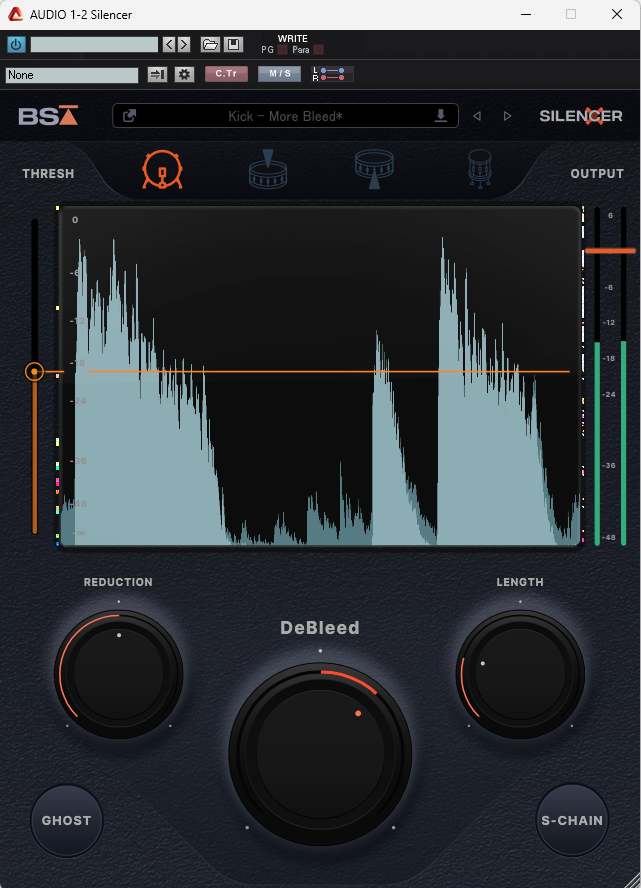Click the THRESH label
This screenshot has height=888, width=641.
48,174
